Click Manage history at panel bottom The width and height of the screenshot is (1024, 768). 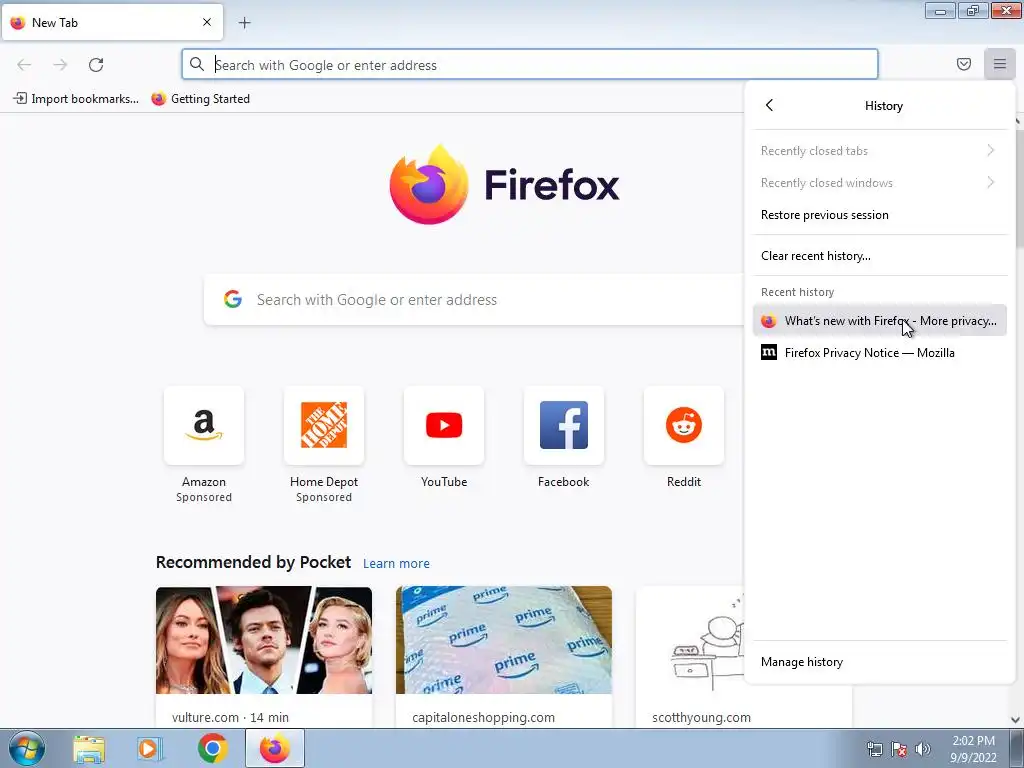tap(879, 662)
